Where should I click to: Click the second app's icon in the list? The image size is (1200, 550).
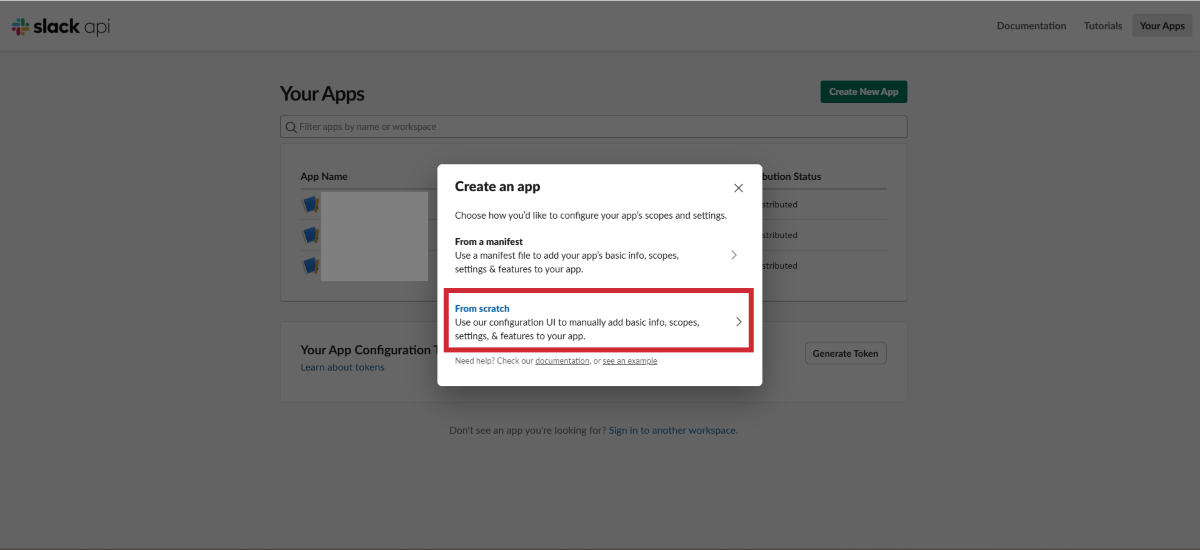click(310, 235)
